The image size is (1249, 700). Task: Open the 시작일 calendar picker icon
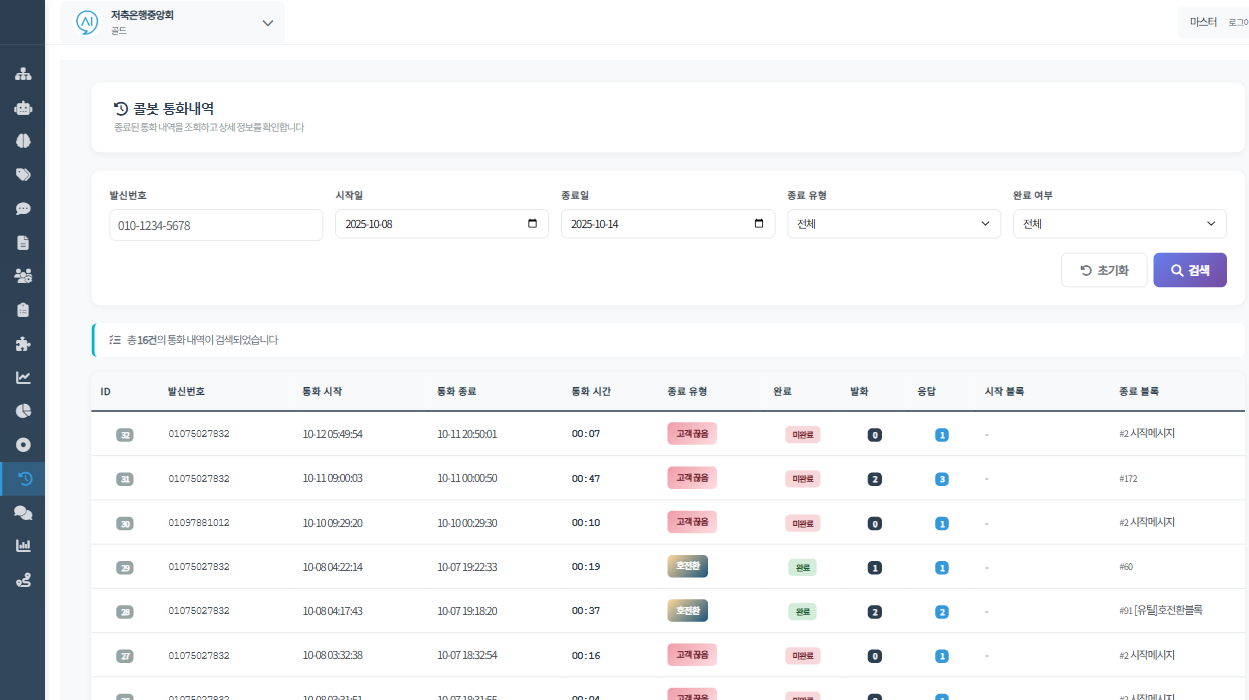coord(532,224)
